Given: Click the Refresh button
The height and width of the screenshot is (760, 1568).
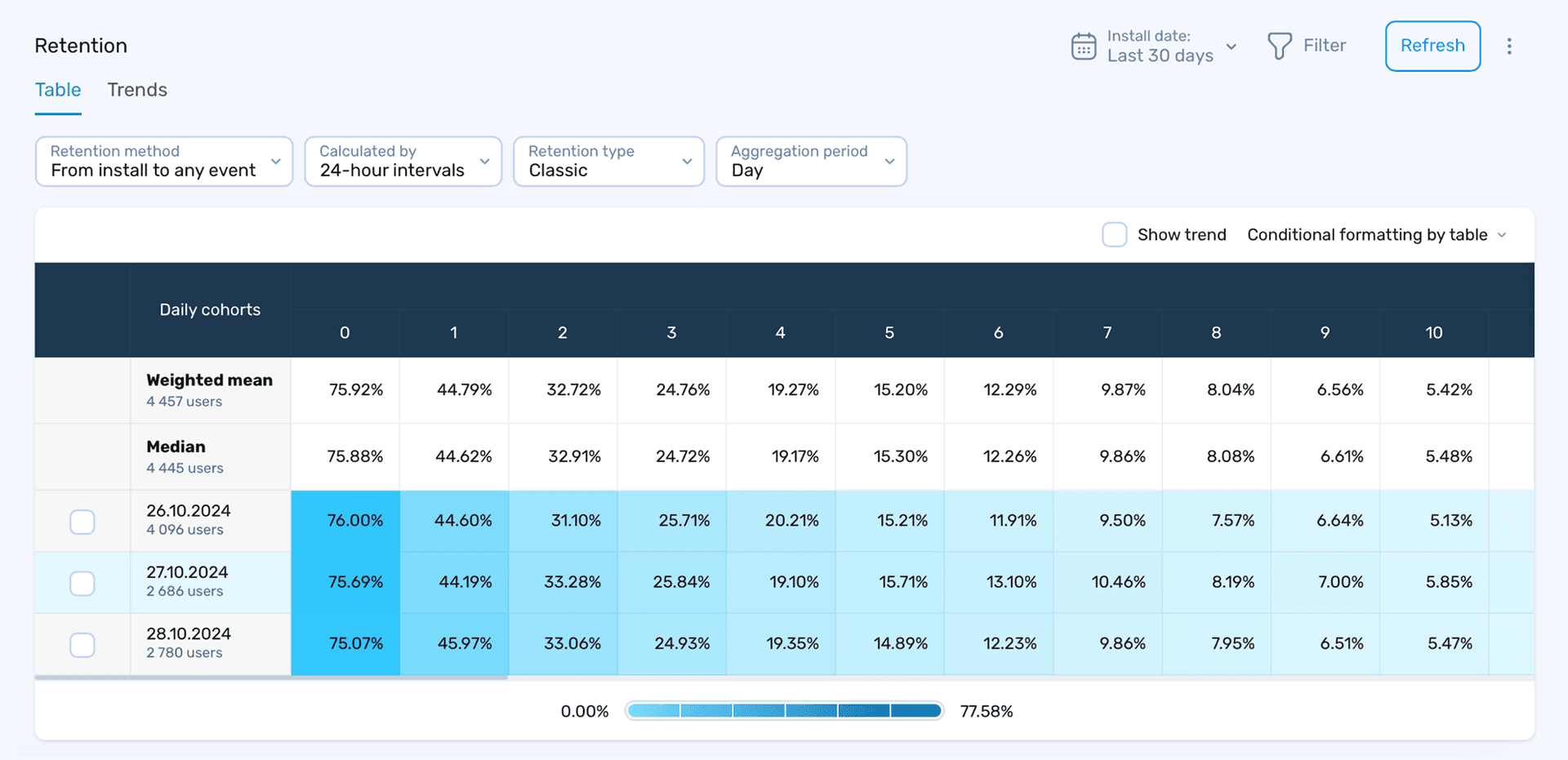Looking at the screenshot, I should tap(1432, 46).
